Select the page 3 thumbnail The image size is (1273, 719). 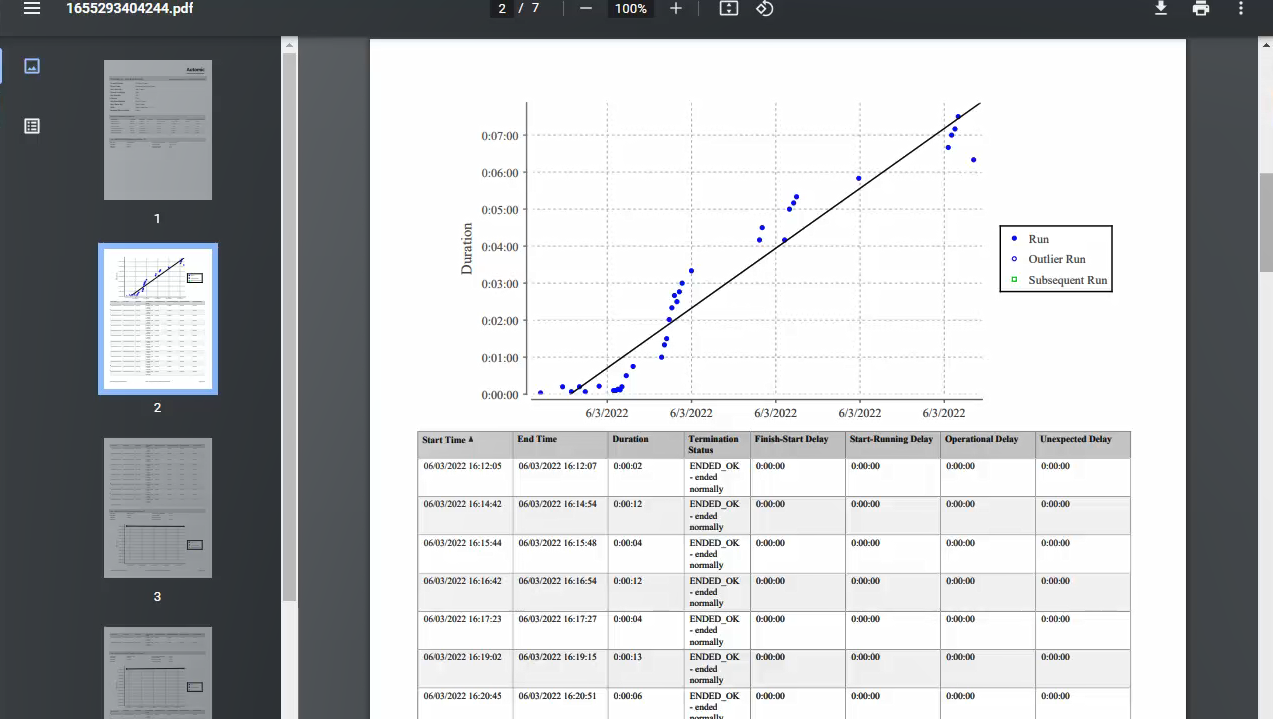[x=158, y=508]
